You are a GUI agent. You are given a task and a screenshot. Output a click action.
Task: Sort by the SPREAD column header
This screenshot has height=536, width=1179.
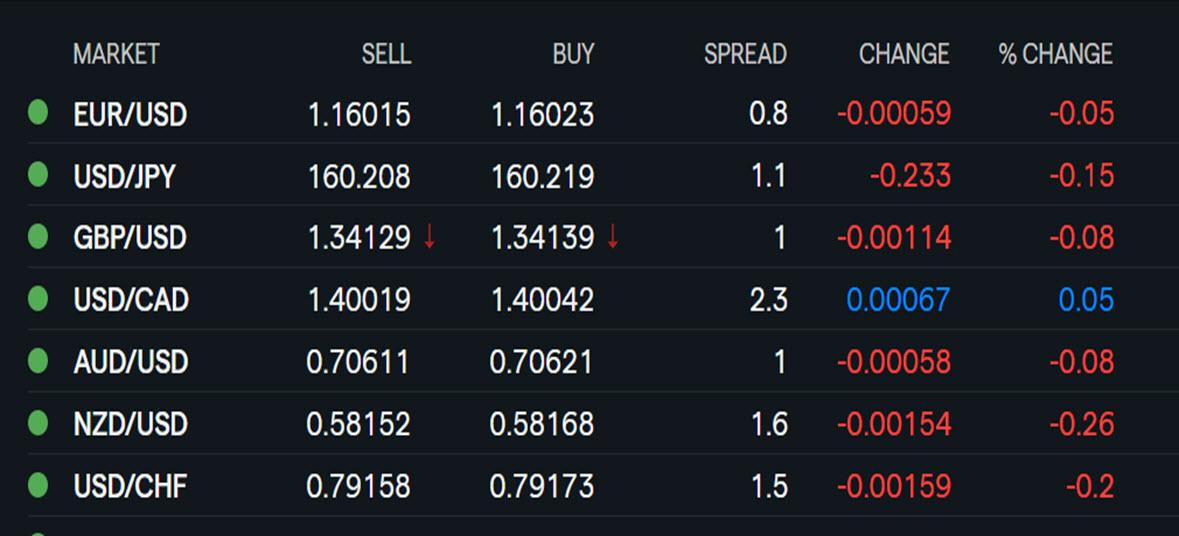point(745,54)
